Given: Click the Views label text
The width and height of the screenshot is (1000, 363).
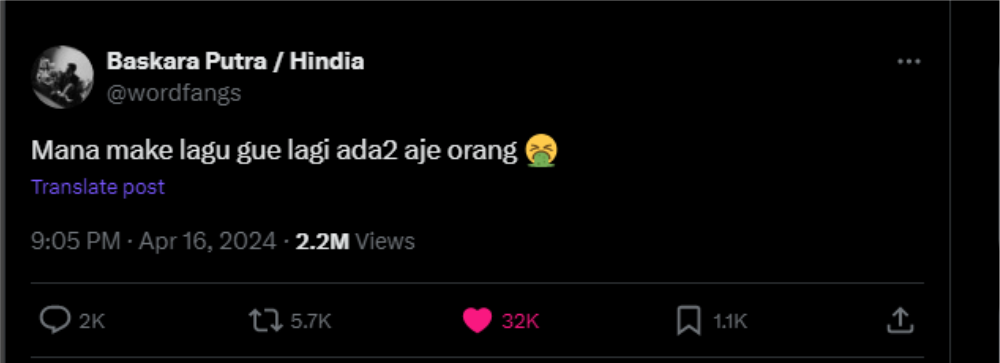Looking at the screenshot, I should (x=385, y=241).
